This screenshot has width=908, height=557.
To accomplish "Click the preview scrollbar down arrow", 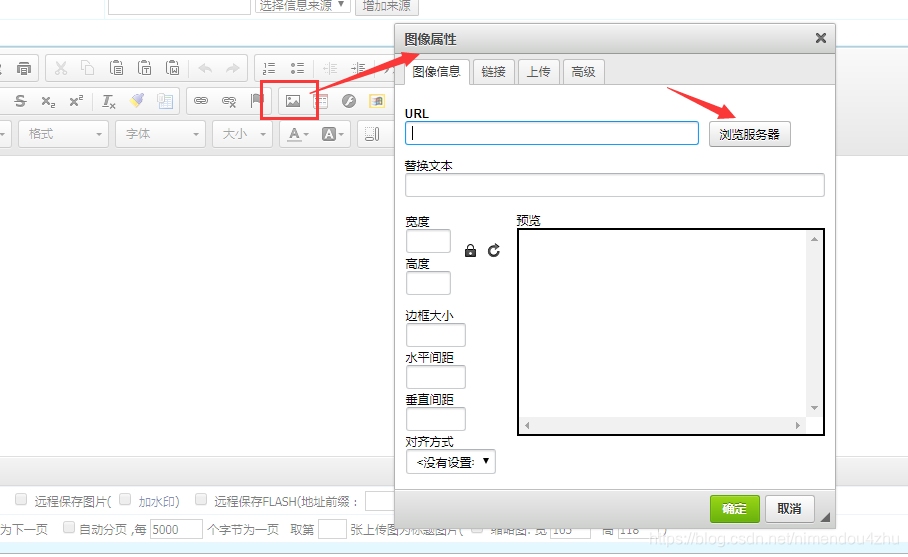I will [x=814, y=408].
